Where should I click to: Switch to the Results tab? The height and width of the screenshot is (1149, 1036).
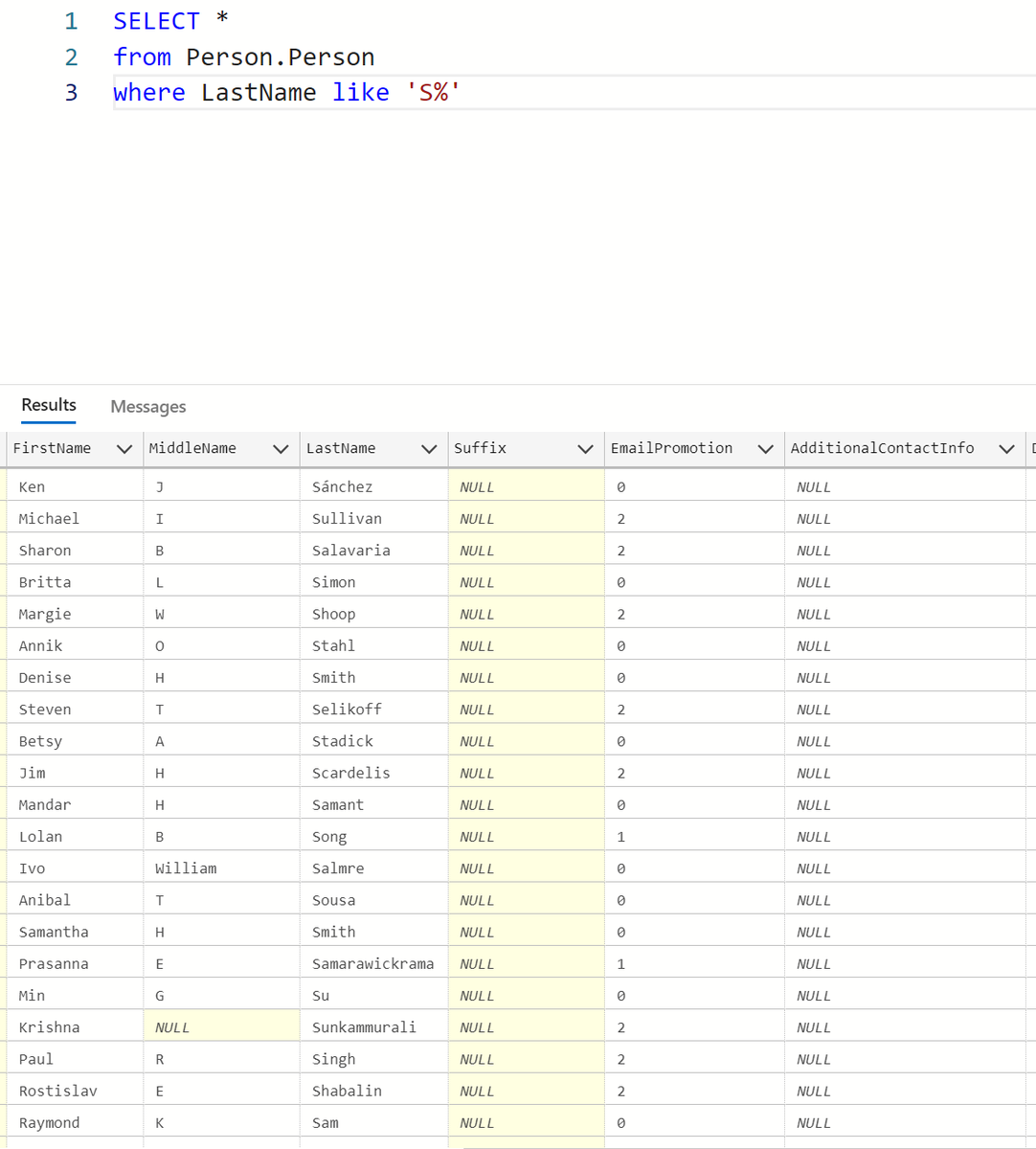(x=49, y=405)
